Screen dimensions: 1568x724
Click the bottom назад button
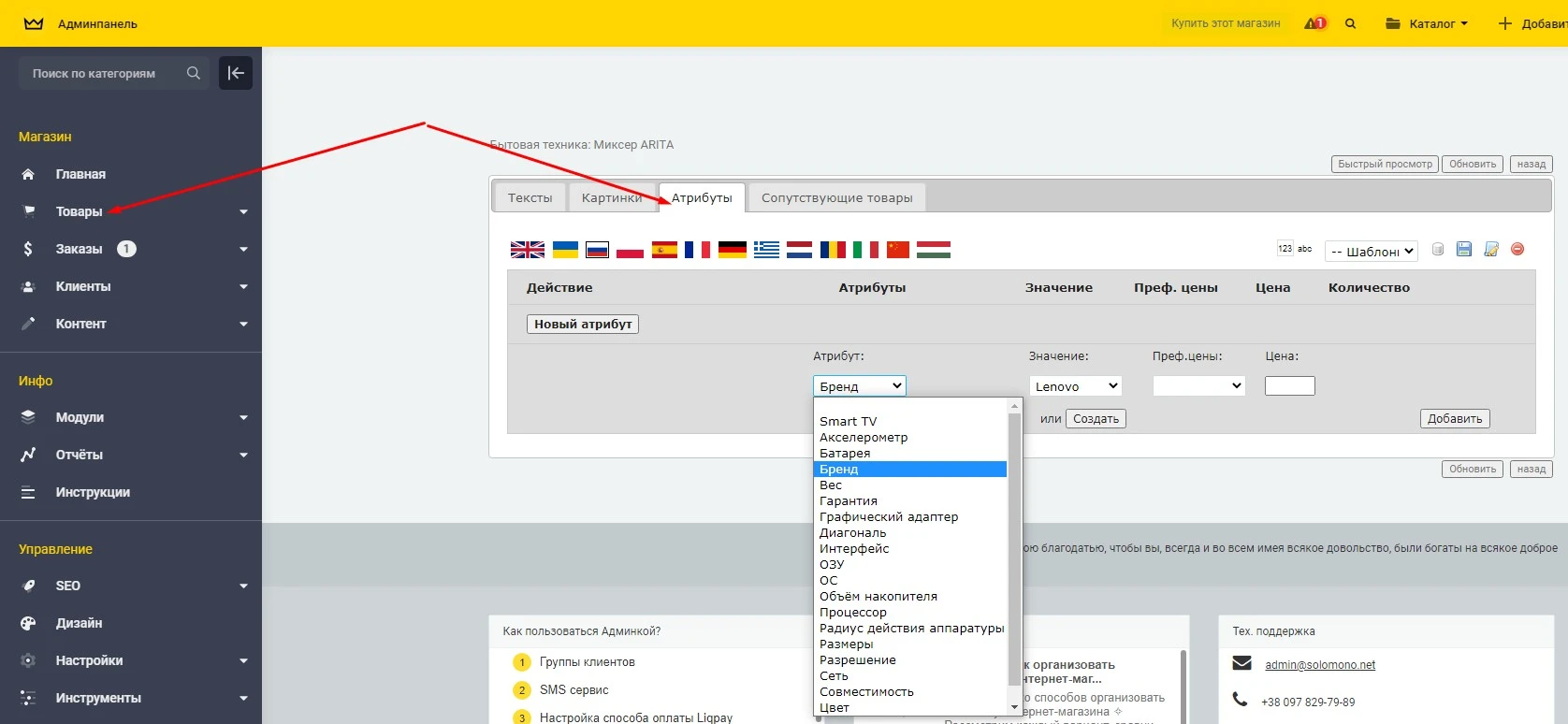pos(1532,469)
